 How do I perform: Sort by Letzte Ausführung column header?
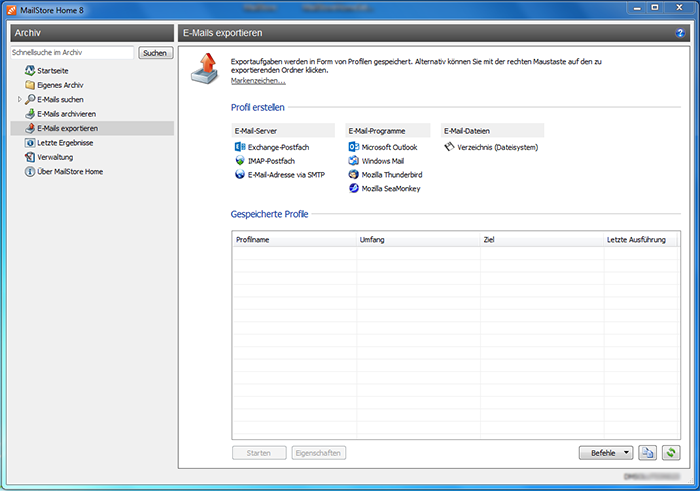[x=641, y=240]
